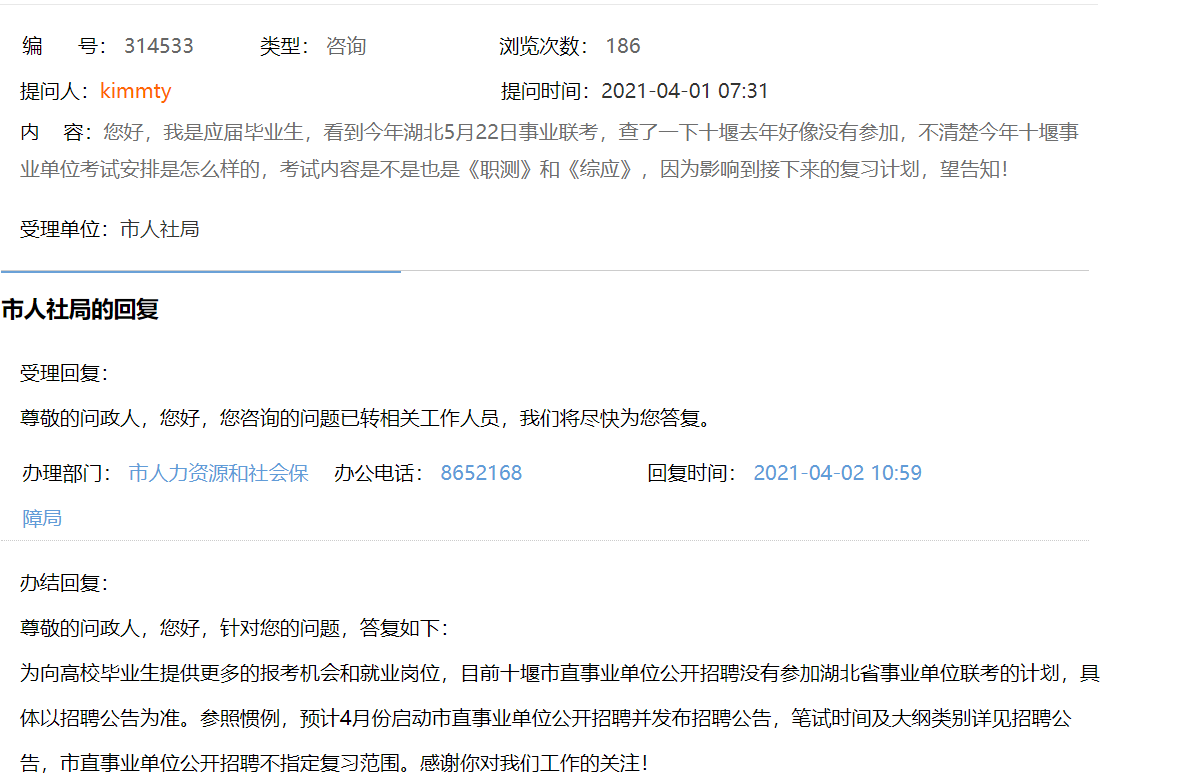The image size is (1200, 784).
Task: Click the 办结回复 label
Action: tap(64, 583)
